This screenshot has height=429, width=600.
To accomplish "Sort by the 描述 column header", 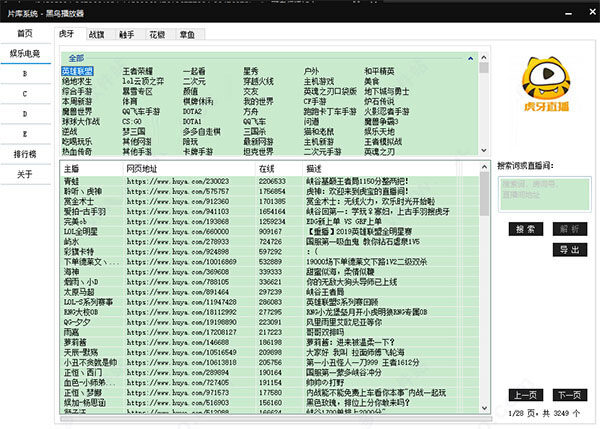I will 380,168.
